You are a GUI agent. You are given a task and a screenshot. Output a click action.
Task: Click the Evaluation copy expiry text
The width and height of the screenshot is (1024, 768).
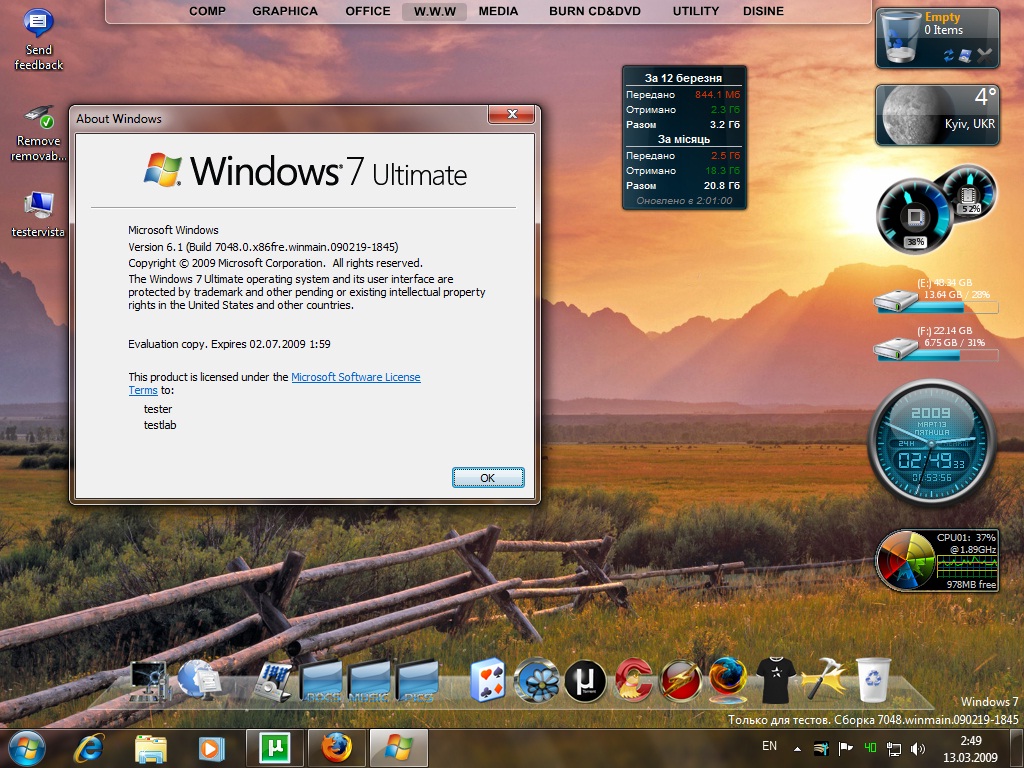tap(229, 344)
